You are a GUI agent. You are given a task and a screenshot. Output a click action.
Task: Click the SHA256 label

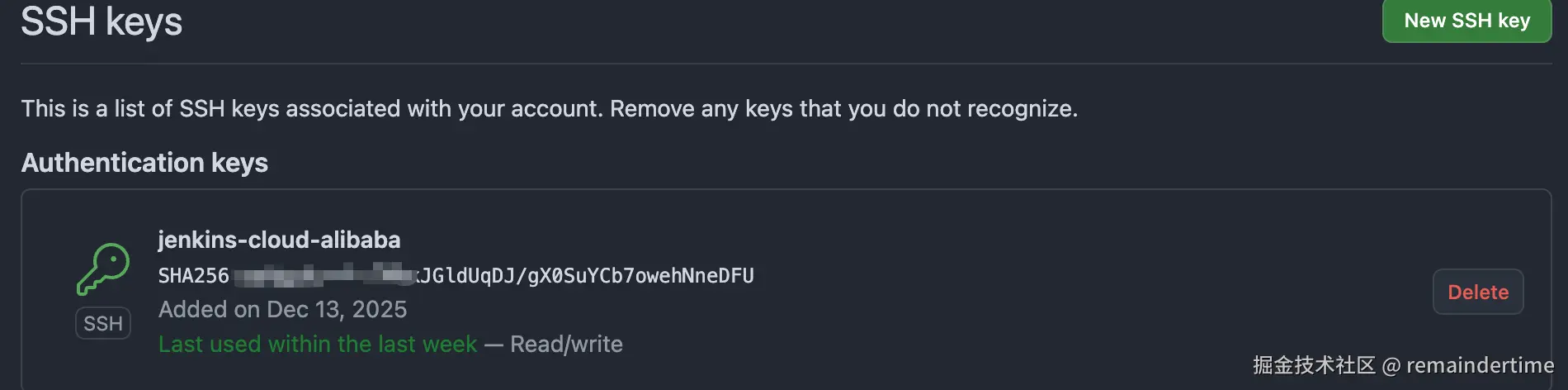tap(193, 276)
